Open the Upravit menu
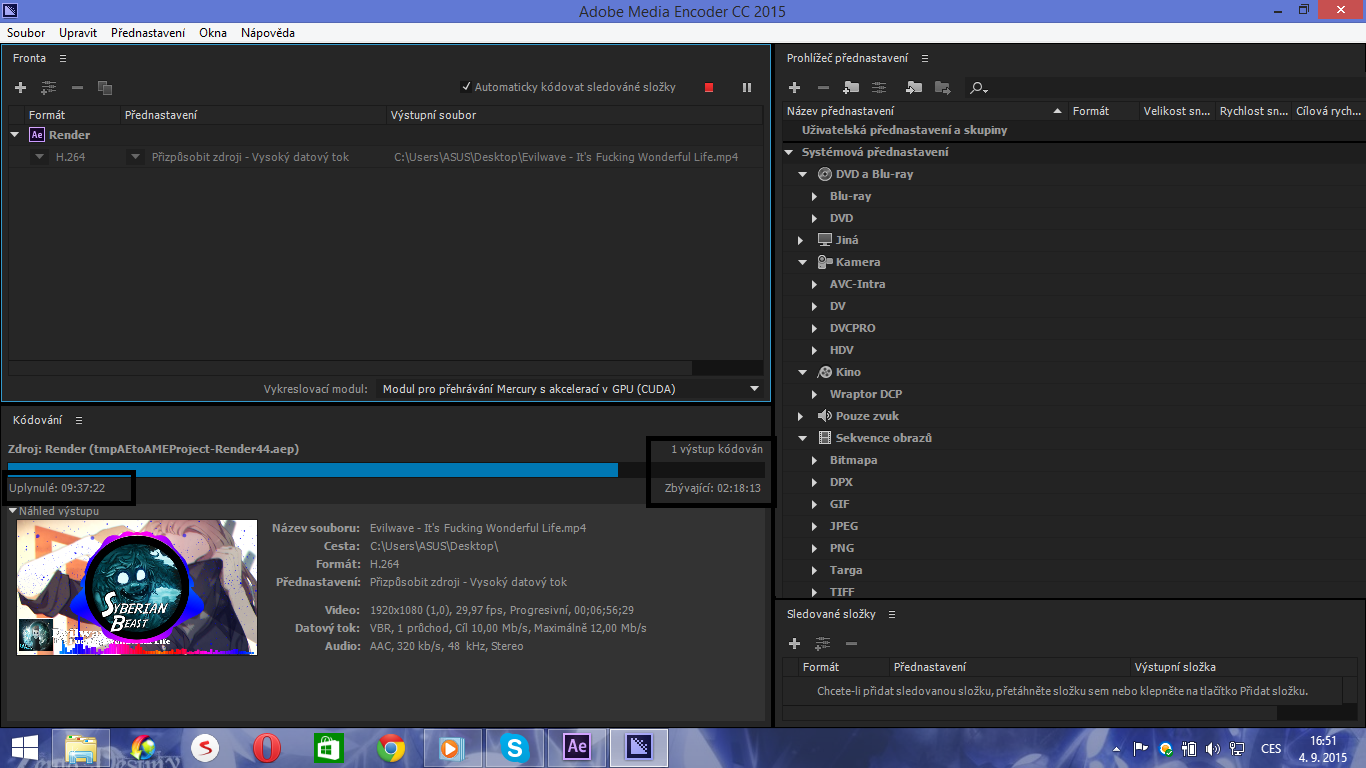 [x=78, y=33]
